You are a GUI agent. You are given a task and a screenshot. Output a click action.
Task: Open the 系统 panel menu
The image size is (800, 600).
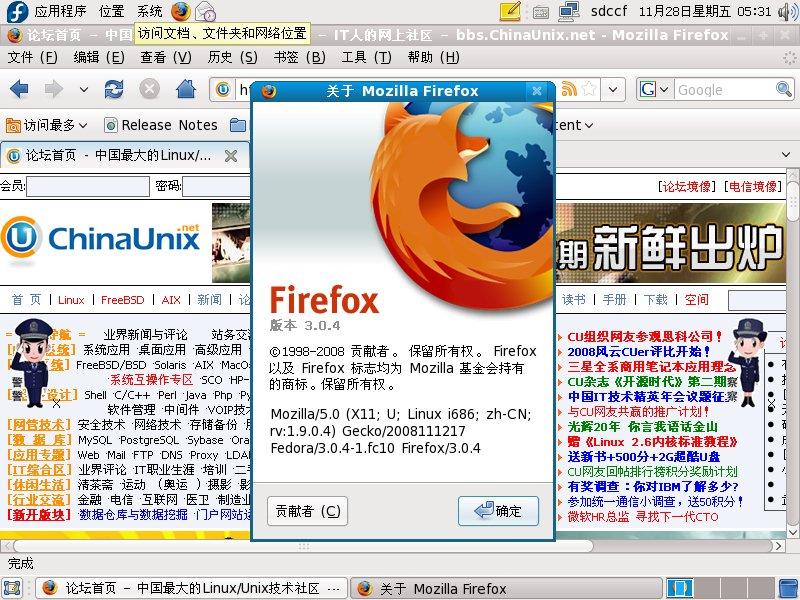tap(149, 11)
